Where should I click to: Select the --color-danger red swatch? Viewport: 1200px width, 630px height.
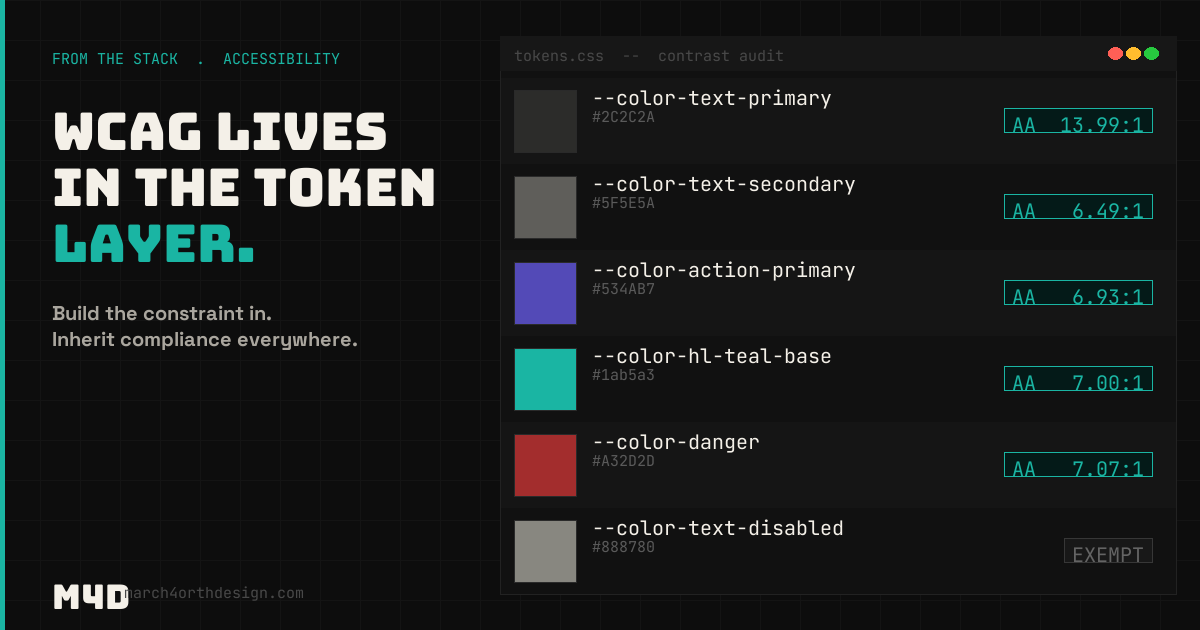(x=545, y=465)
